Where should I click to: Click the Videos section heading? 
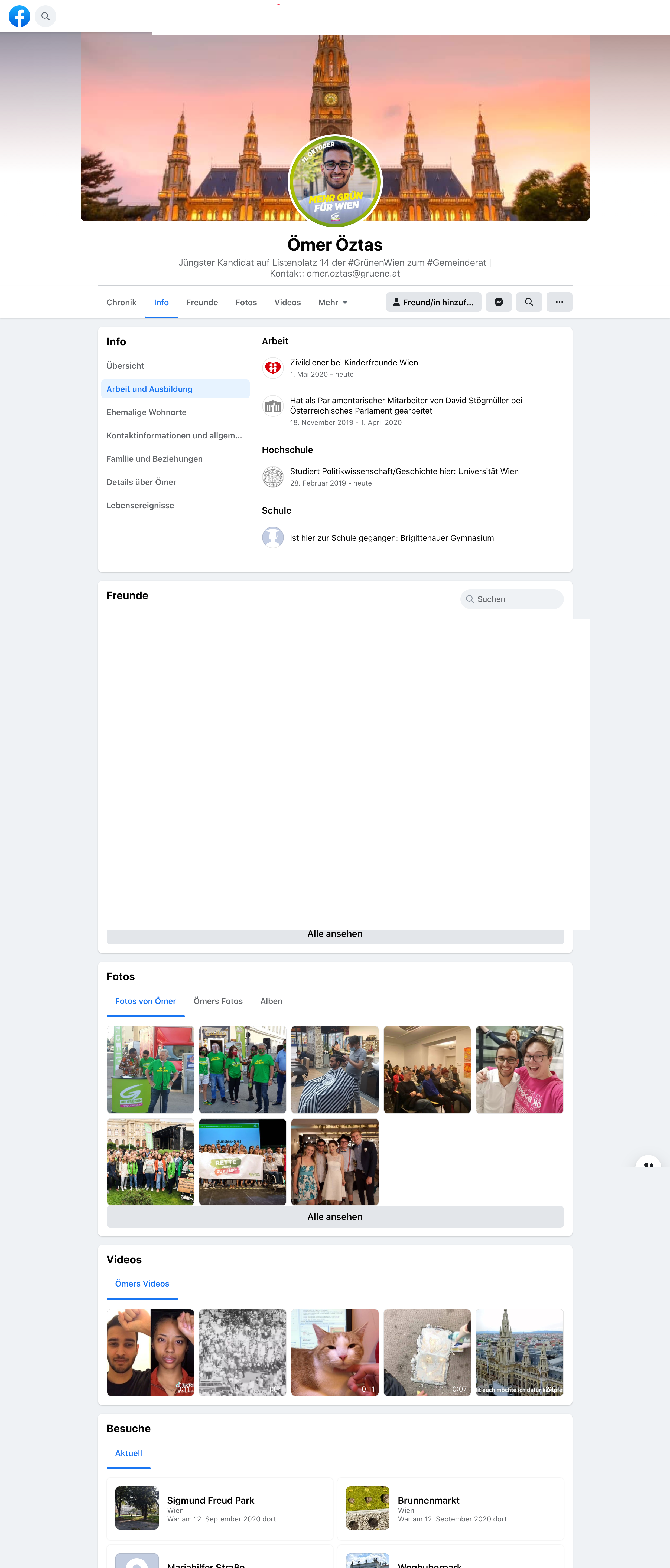tap(124, 1259)
